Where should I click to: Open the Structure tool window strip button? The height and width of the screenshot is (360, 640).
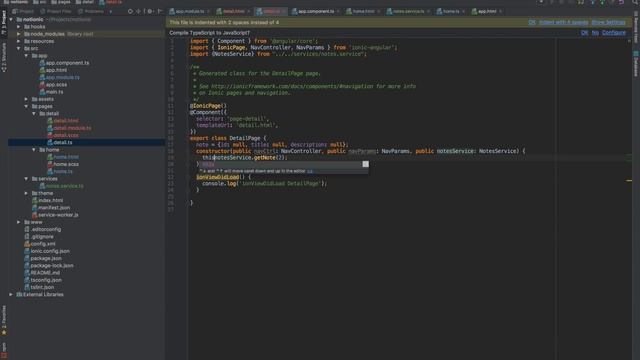(4, 57)
